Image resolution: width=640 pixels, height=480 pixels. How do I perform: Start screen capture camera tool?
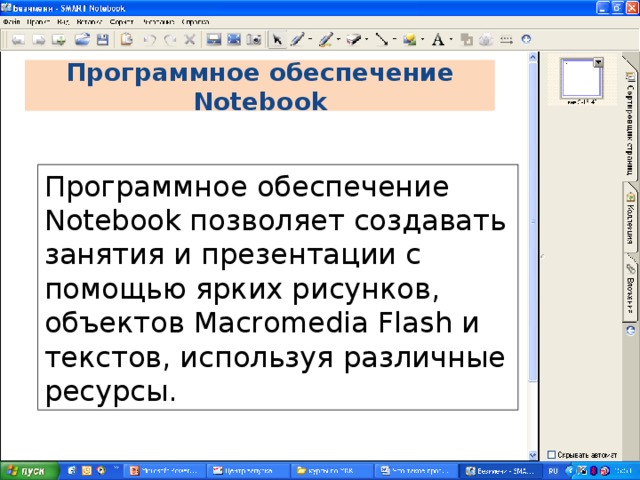point(254,40)
